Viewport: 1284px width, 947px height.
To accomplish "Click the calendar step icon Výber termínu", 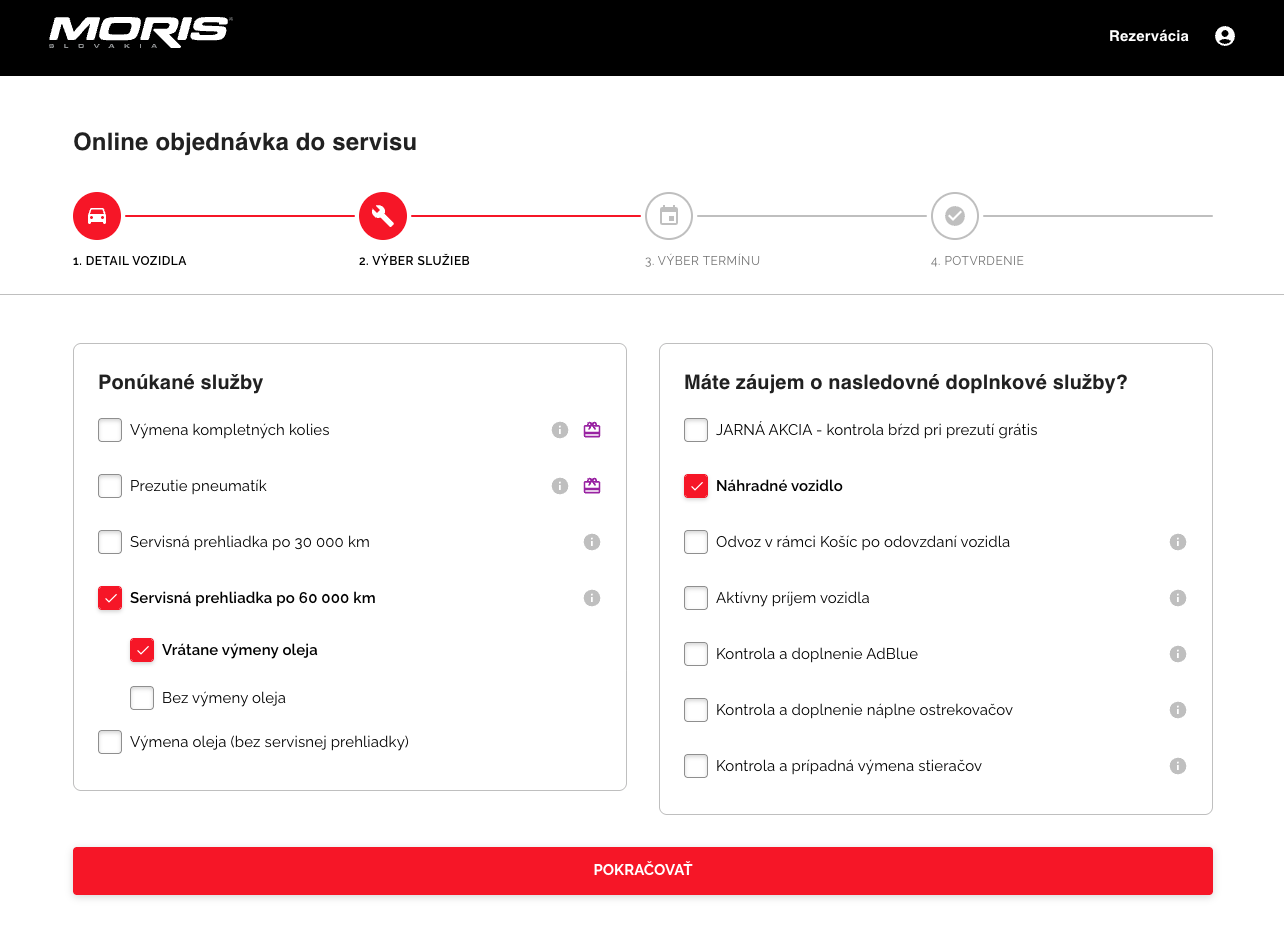I will 669,216.
